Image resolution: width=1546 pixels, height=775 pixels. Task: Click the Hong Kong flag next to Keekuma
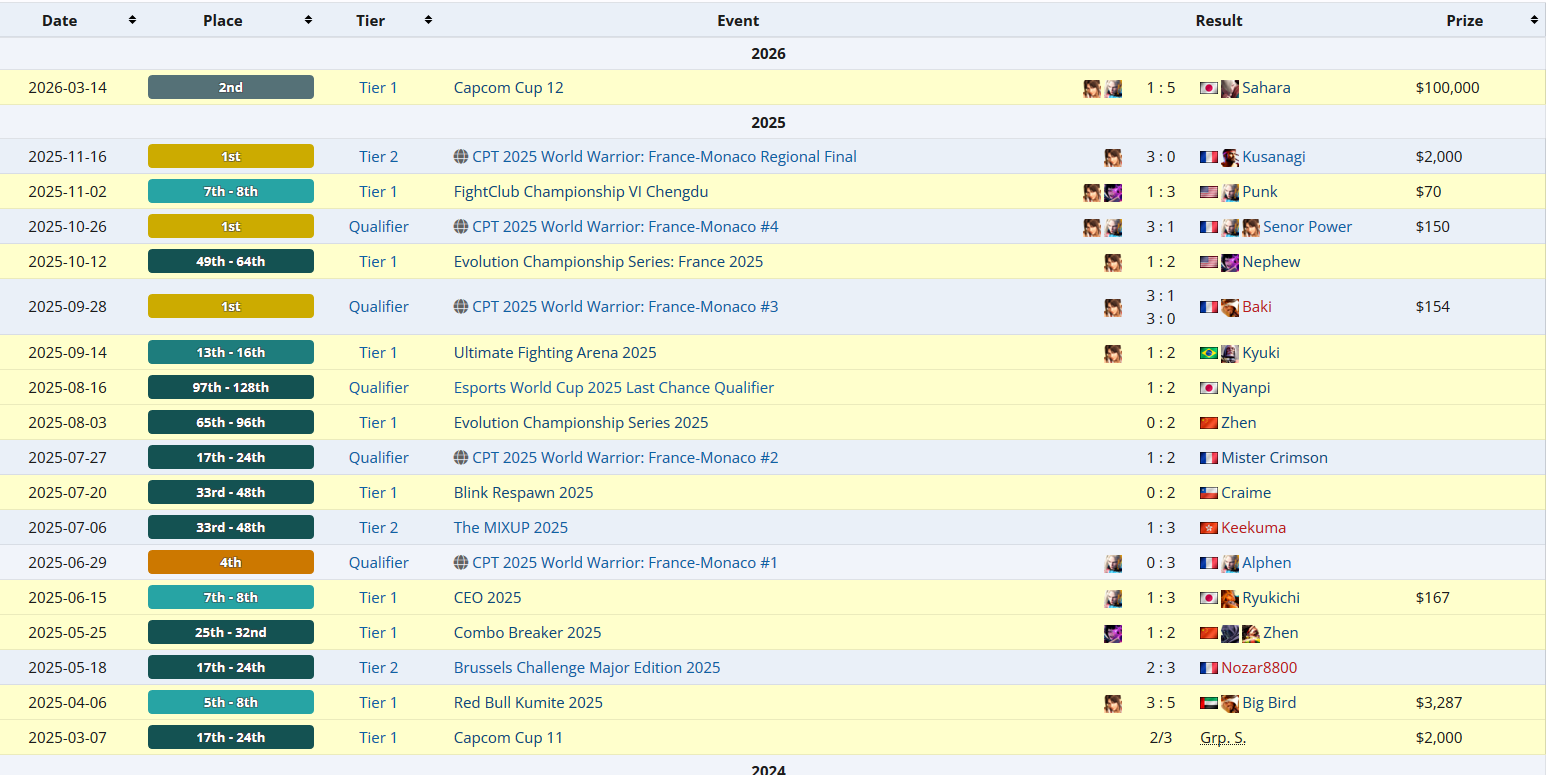(x=1208, y=528)
